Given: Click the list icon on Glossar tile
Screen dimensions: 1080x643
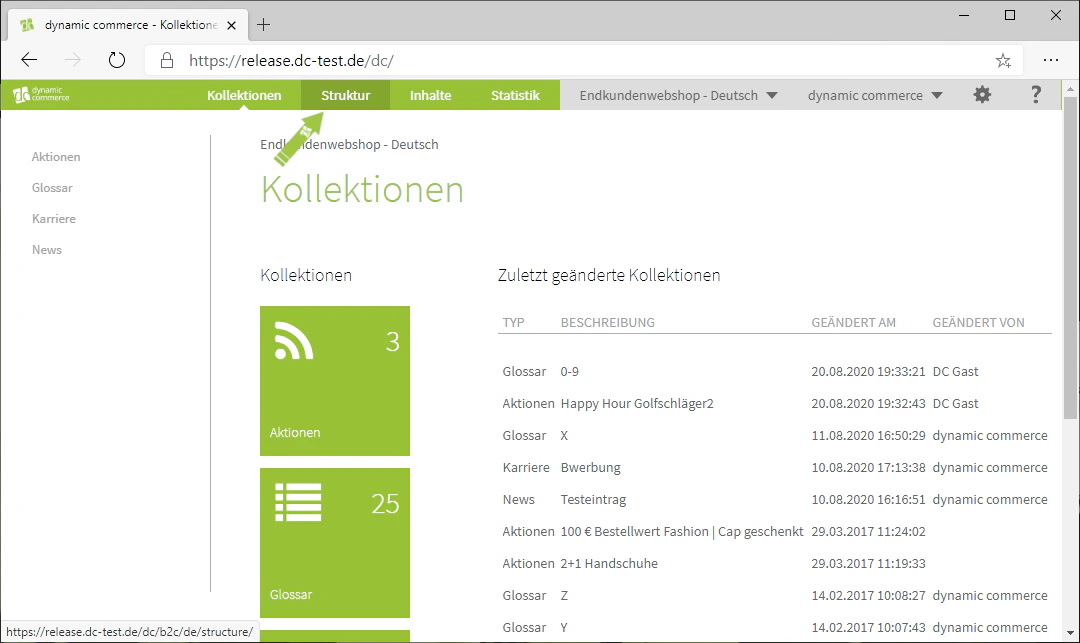Looking at the screenshot, I should [298, 502].
